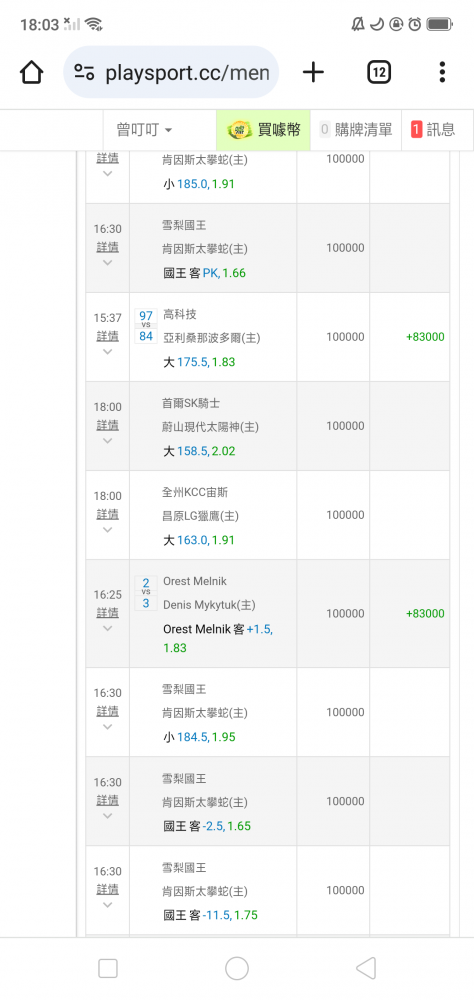Open 詳情 link for 全州KCC宙斯 game
The width and height of the screenshot is (474, 1000).
[107, 514]
